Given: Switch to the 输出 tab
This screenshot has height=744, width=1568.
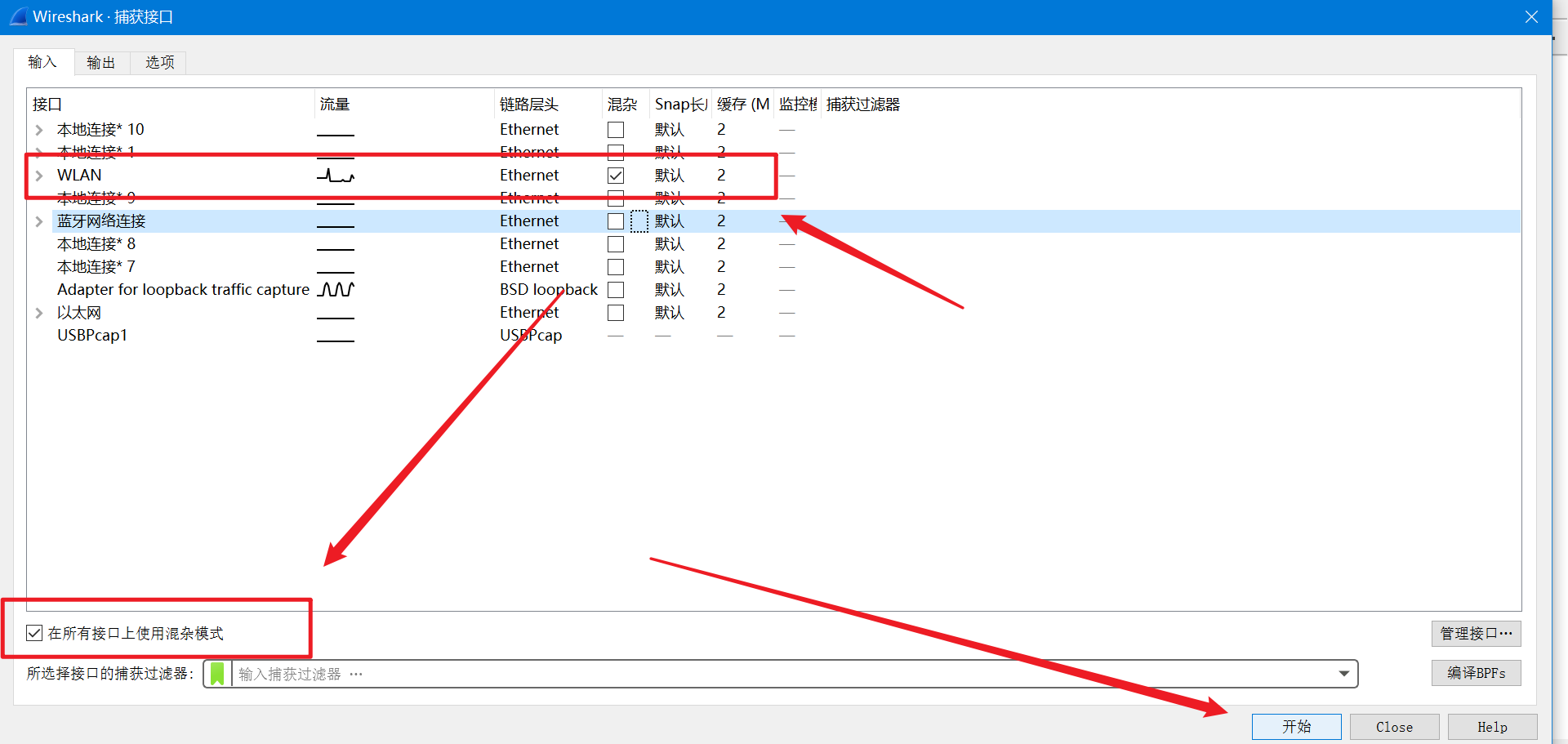Looking at the screenshot, I should pyautogui.click(x=101, y=63).
